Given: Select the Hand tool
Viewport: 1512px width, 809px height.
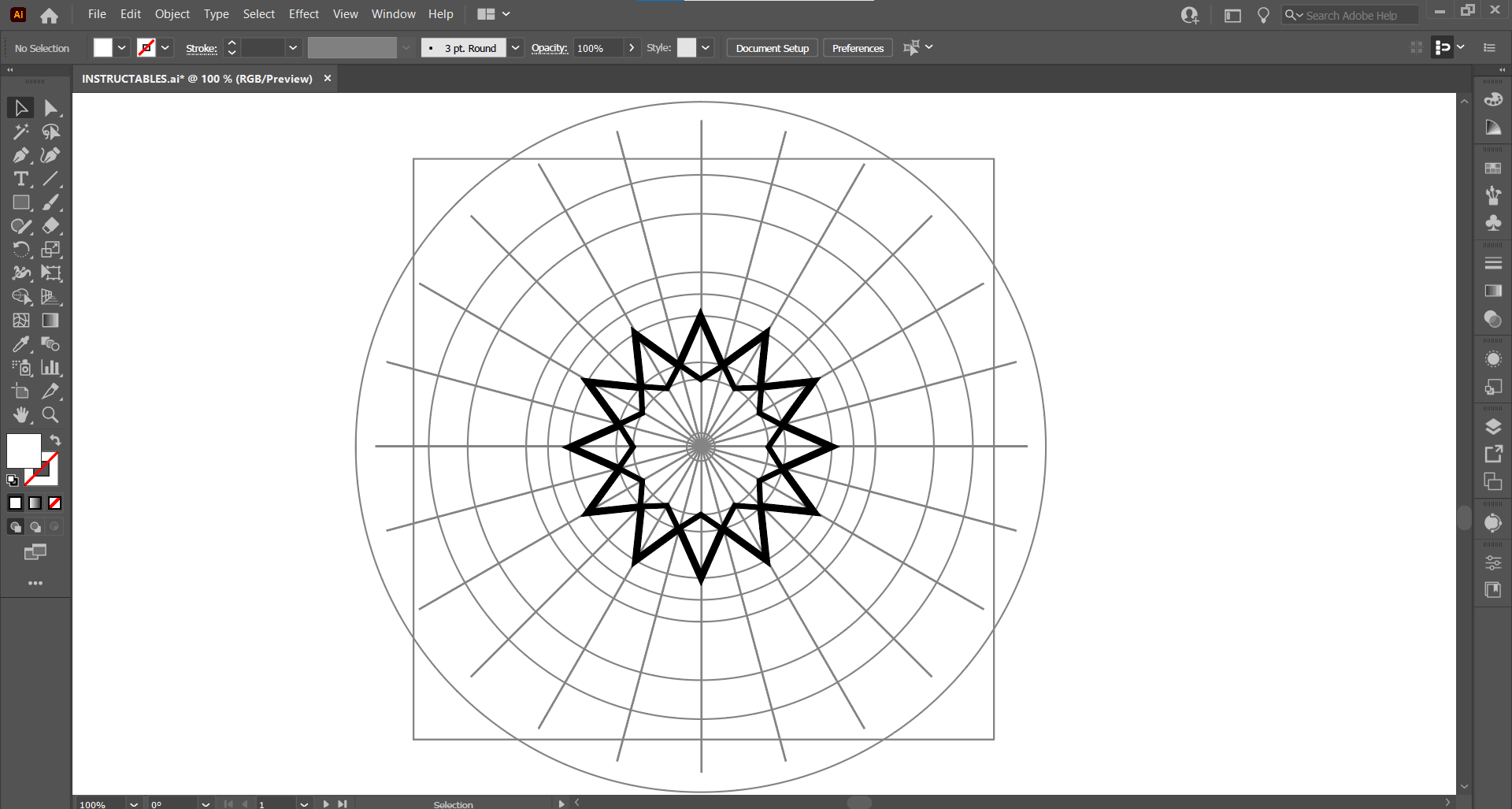Looking at the screenshot, I should coord(21,414).
